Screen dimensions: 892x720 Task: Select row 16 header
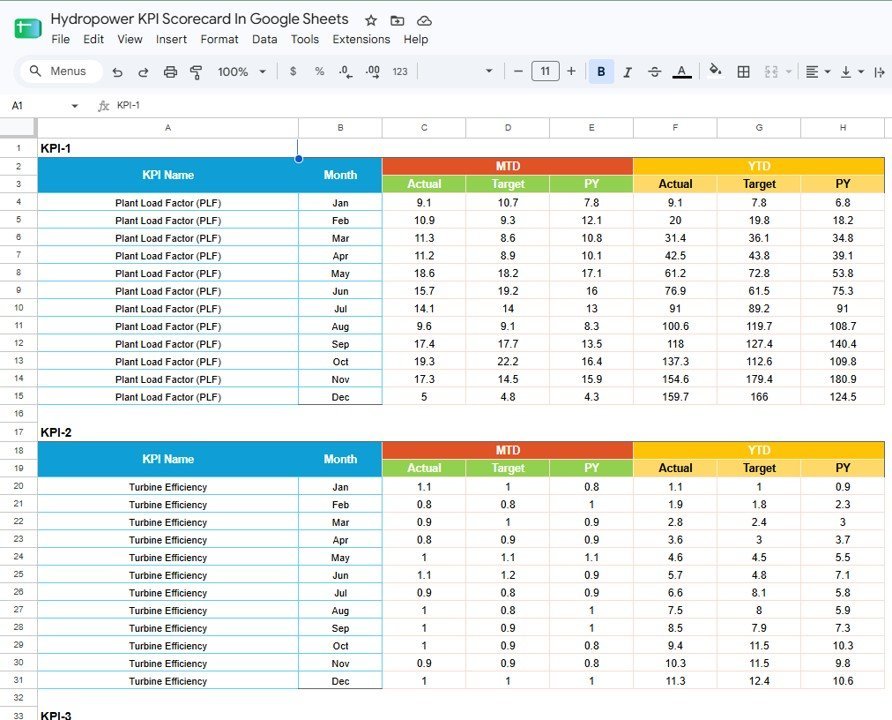(x=18, y=413)
